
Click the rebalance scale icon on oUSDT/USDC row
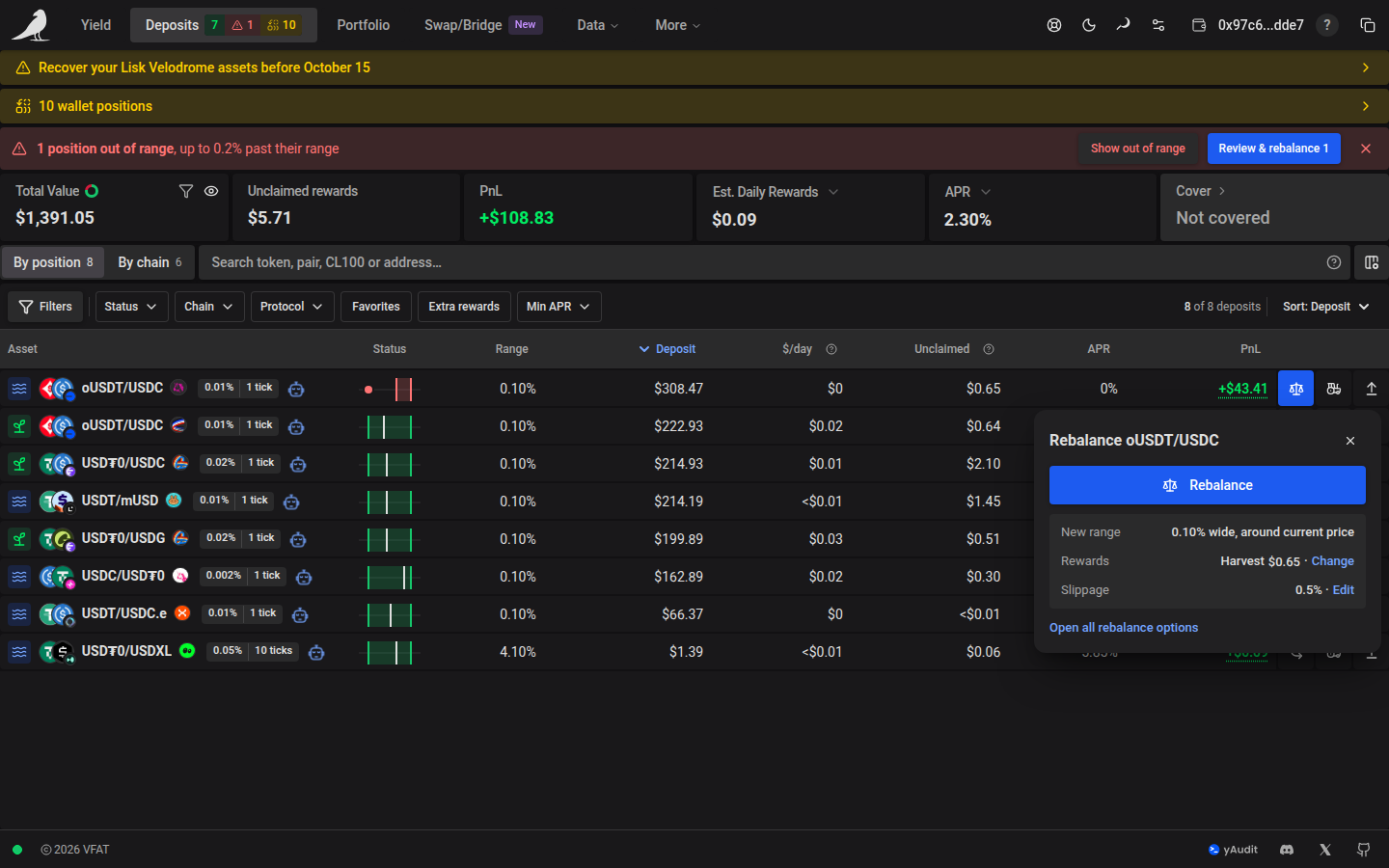coord(1295,389)
